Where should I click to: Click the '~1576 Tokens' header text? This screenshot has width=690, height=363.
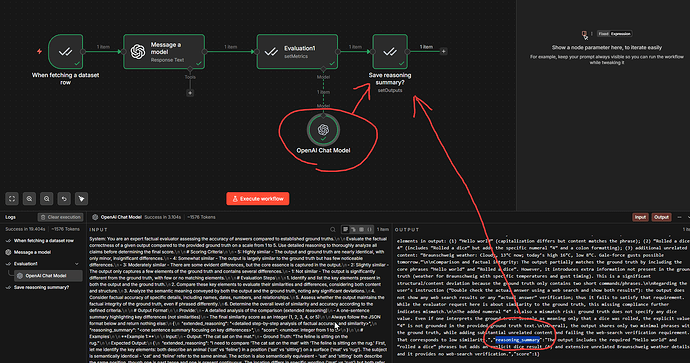[201, 217]
